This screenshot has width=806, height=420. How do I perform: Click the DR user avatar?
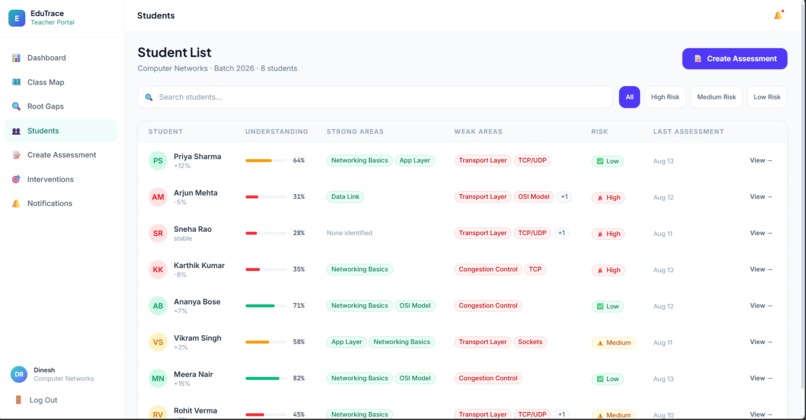19,374
